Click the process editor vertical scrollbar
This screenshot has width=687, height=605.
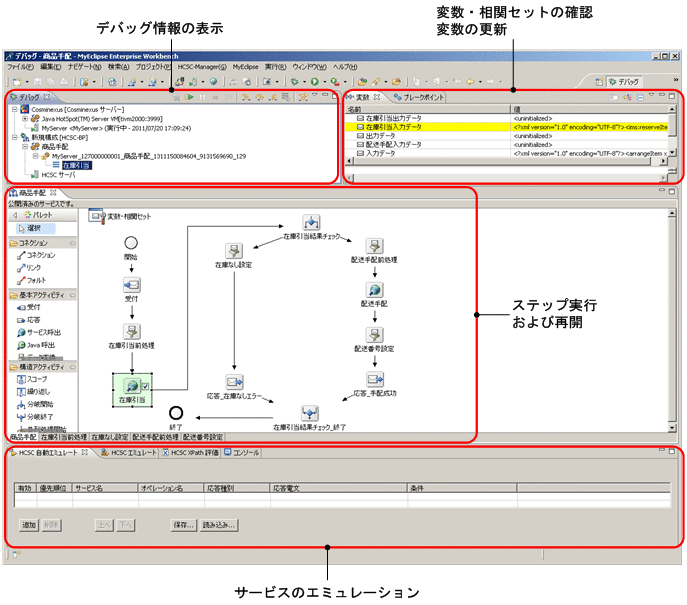[672, 321]
